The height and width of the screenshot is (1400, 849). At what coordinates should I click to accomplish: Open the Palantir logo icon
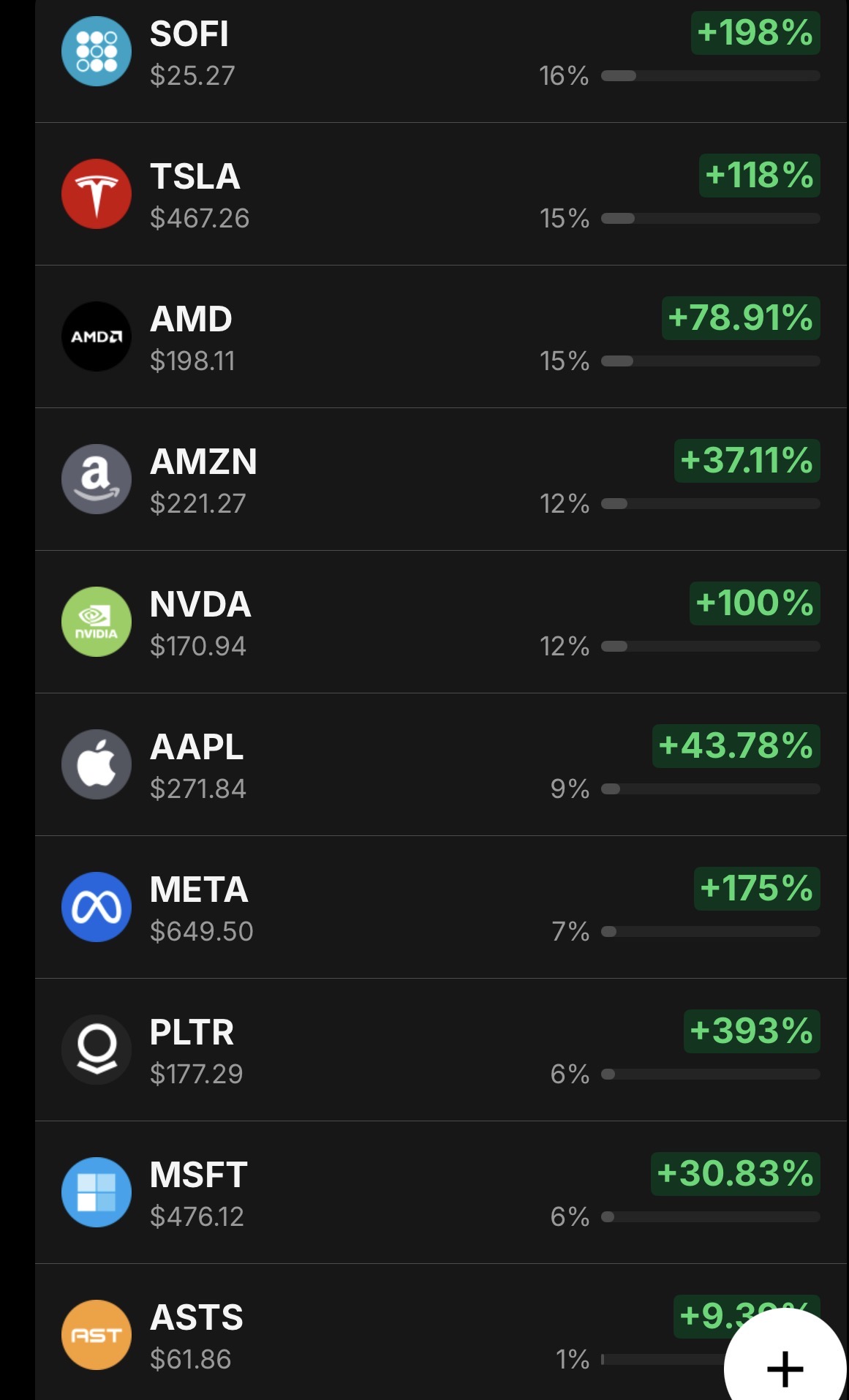97,1050
